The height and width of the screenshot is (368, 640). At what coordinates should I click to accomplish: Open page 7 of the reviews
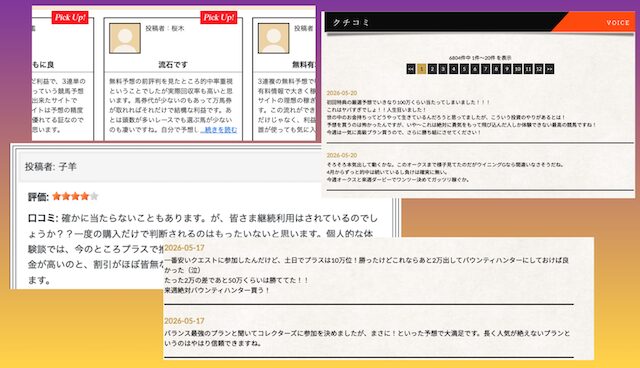[486, 69]
